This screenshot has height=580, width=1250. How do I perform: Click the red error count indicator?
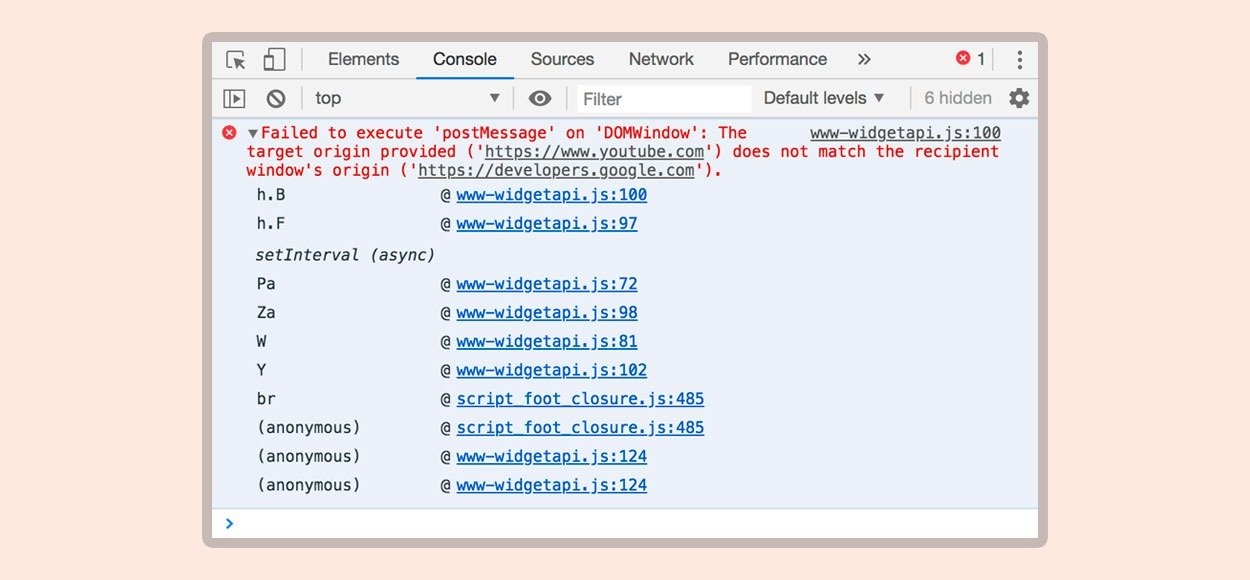pos(970,59)
